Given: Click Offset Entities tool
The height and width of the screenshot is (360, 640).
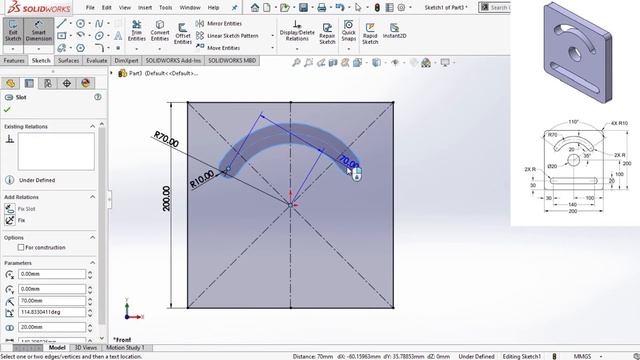Looking at the screenshot, I should pyautogui.click(x=182, y=33).
